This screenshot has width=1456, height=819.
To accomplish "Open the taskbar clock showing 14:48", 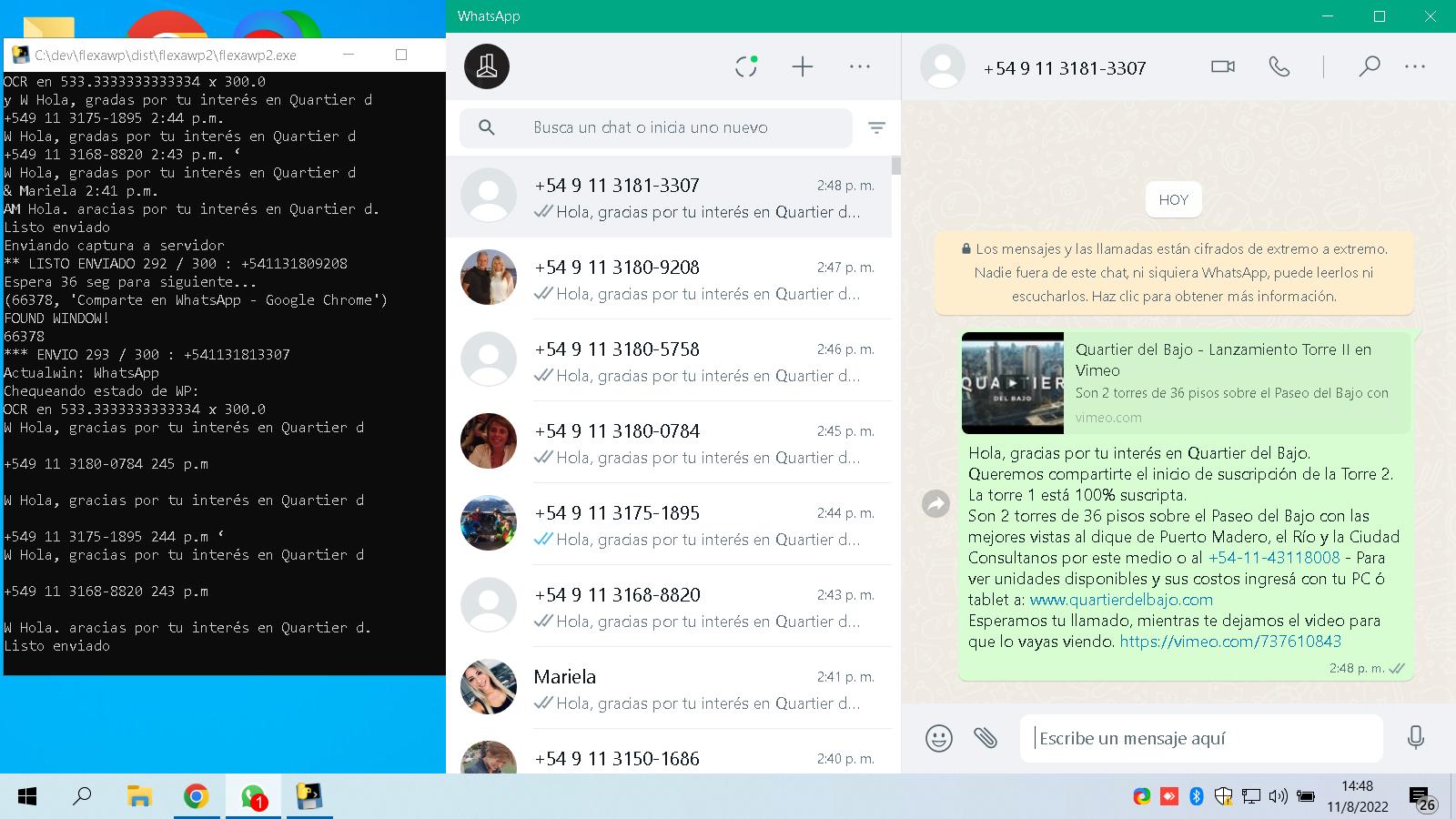I will (1357, 796).
